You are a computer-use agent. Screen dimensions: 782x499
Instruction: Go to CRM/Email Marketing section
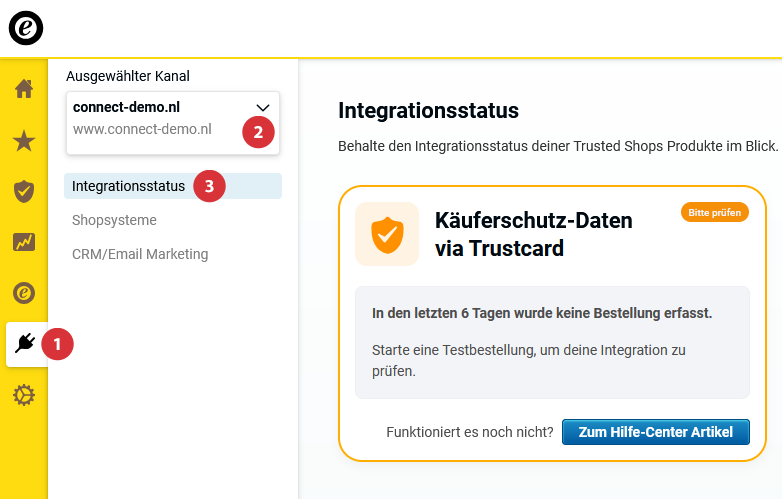point(140,254)
